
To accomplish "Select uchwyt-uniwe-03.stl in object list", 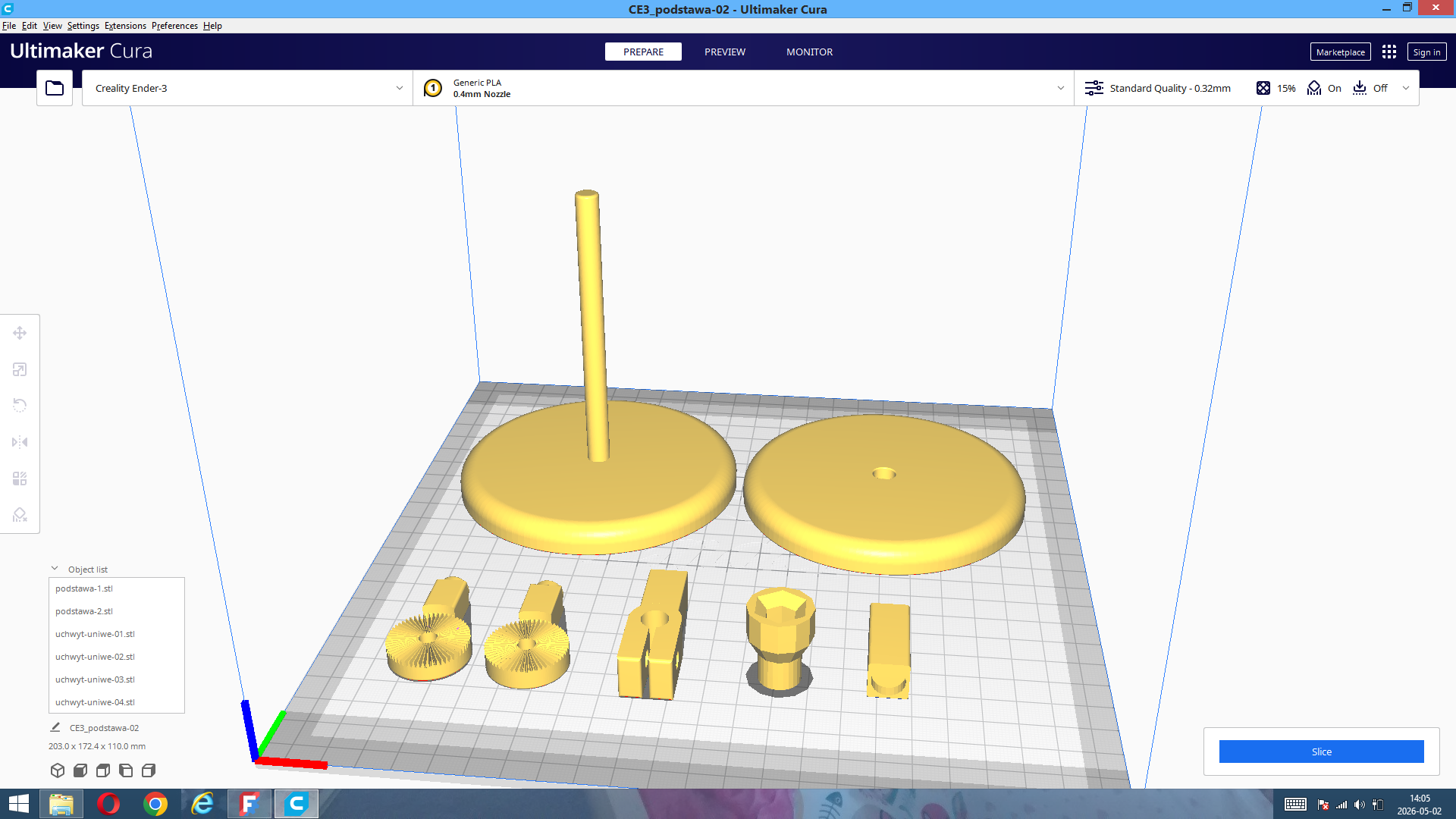I will (117, 679).
